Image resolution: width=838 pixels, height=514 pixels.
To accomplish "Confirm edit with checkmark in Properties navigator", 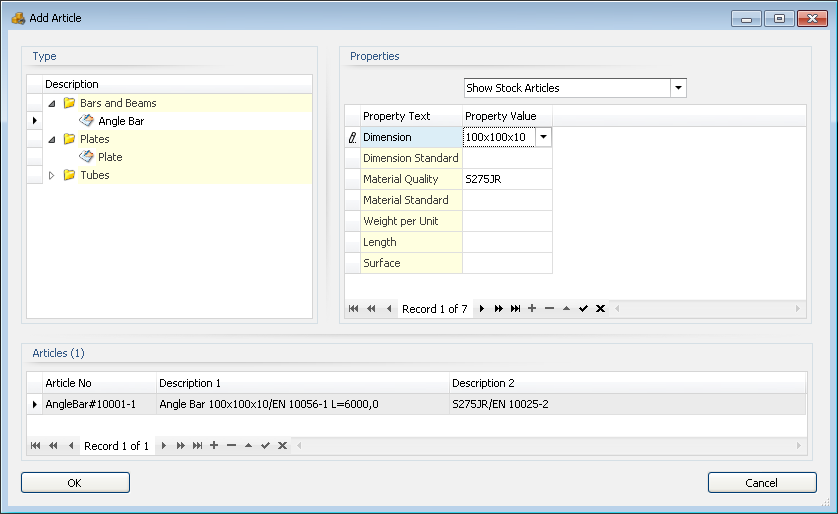I will pyautogui.click(x=583, y=309).
